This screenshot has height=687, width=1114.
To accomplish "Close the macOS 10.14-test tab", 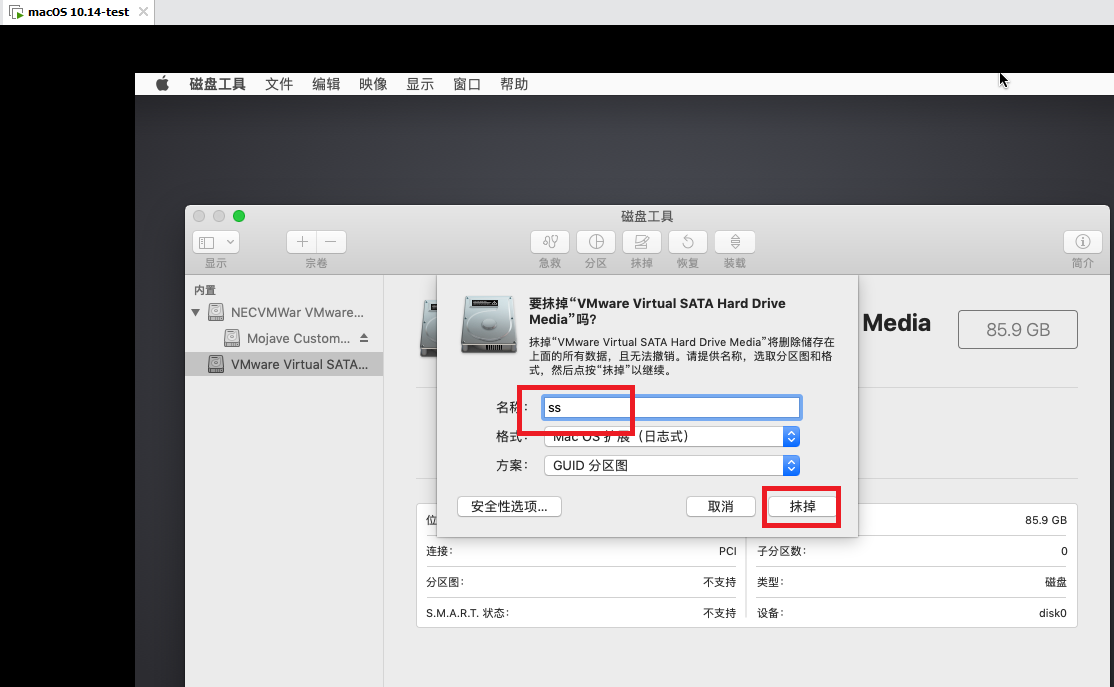I will coord(144,12).
